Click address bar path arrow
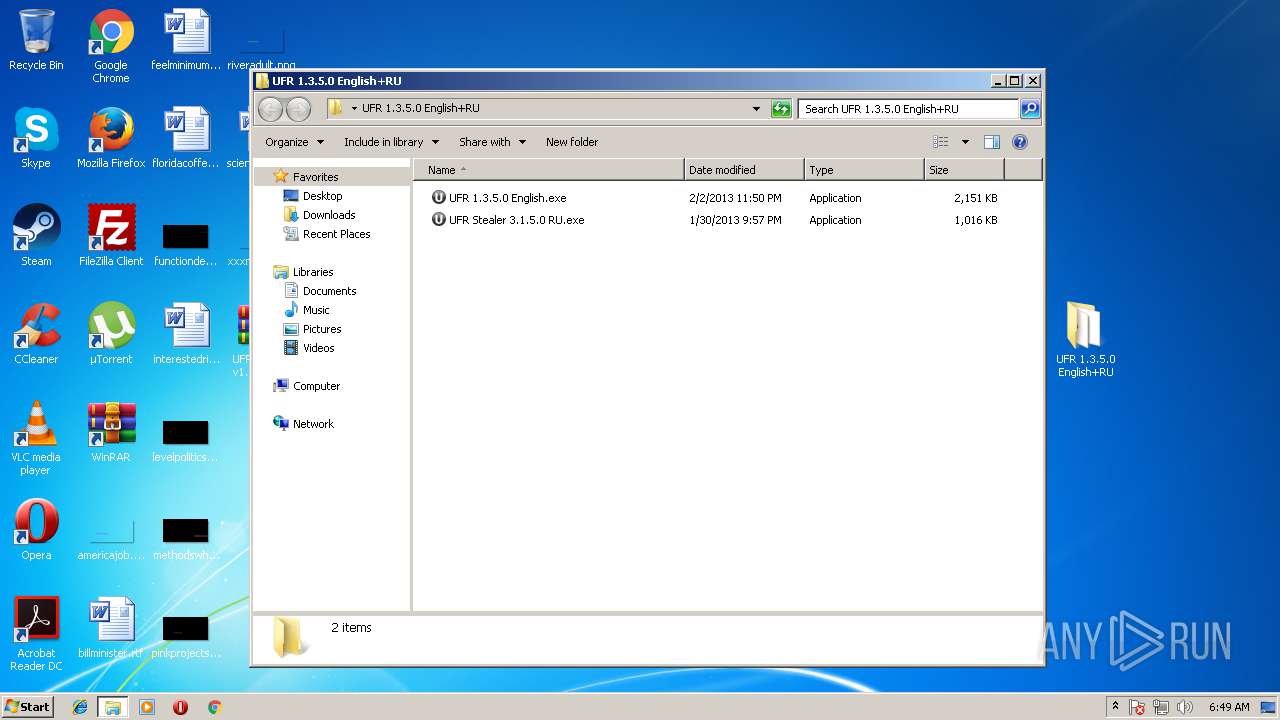The width and height of the screenshot is (1280, 720). (354, 108)
